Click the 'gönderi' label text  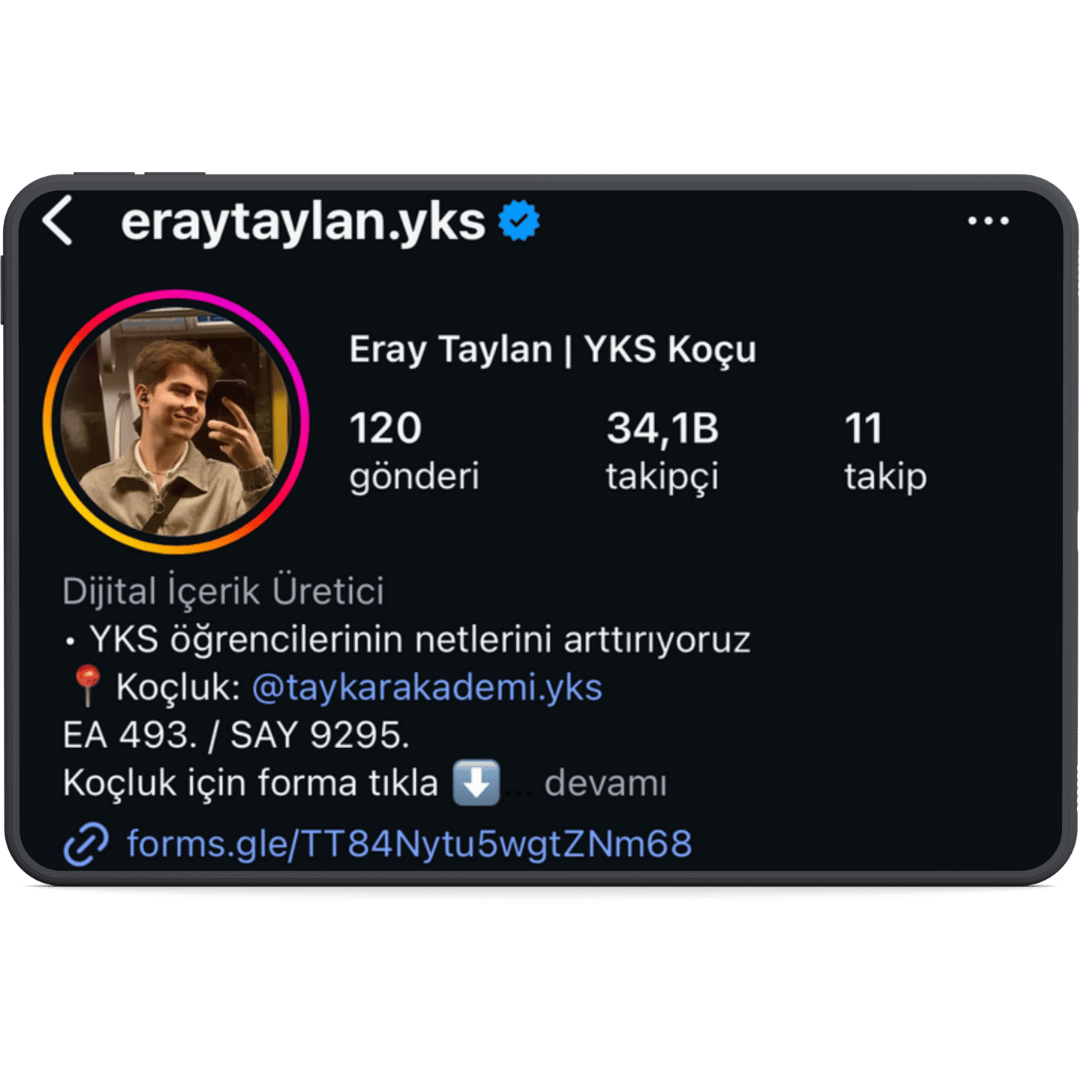414,477
